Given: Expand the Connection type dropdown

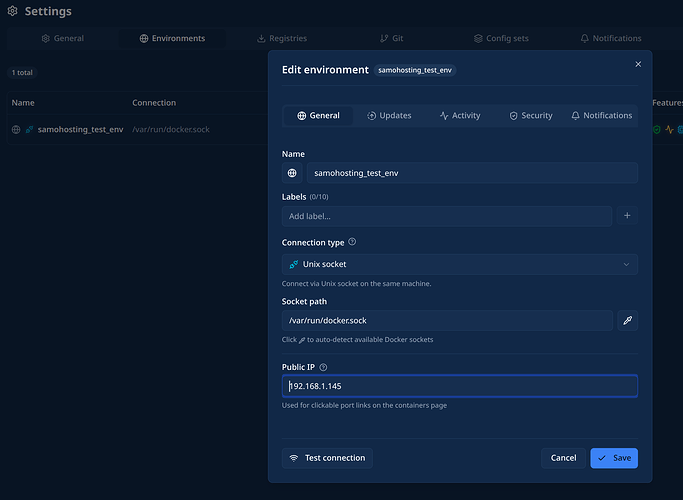Looking at the screenshot, I should (x=460, y=264).
